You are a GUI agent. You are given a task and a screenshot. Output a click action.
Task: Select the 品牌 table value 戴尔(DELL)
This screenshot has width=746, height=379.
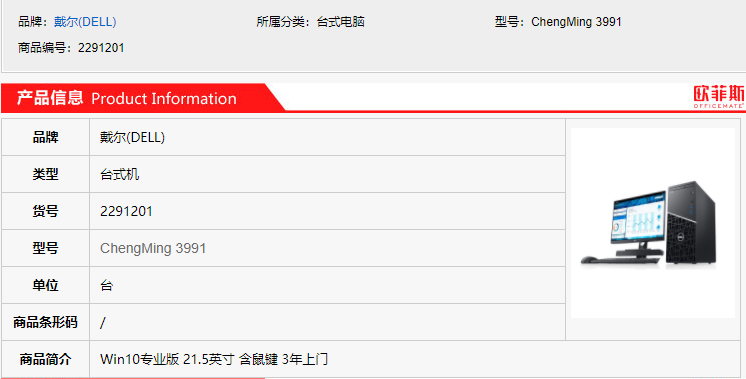tap(132, 137)
